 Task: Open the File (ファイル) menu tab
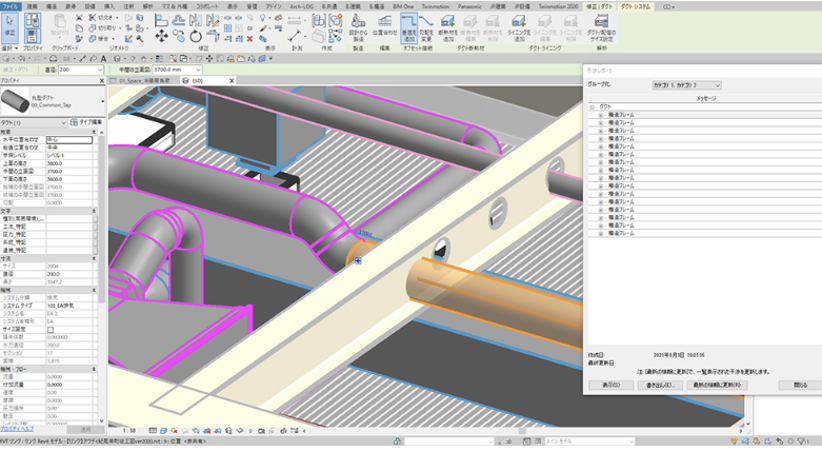click(x=10, y=5)
